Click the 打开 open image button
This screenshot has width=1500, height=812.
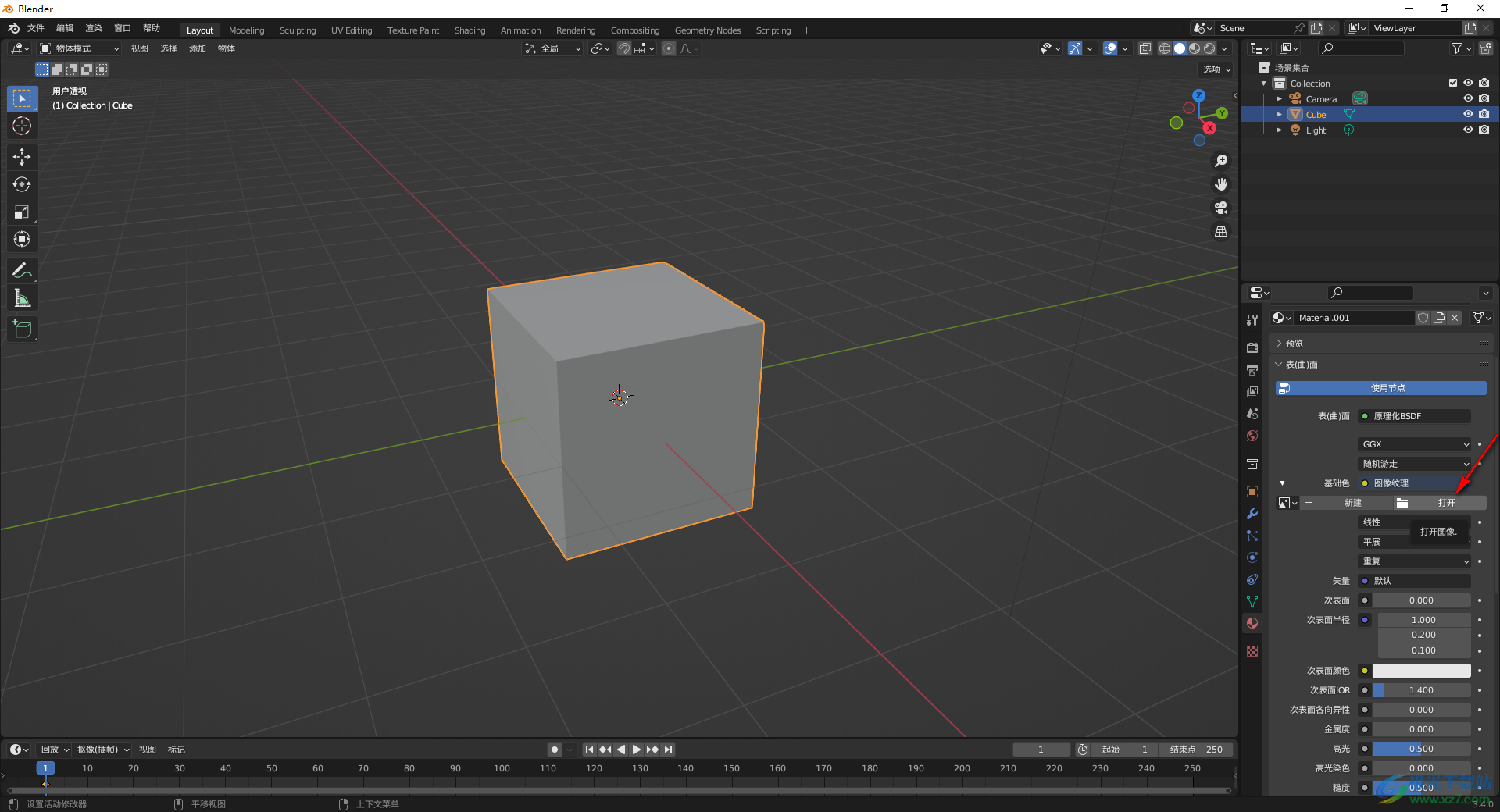click(x=1445, y=503)
